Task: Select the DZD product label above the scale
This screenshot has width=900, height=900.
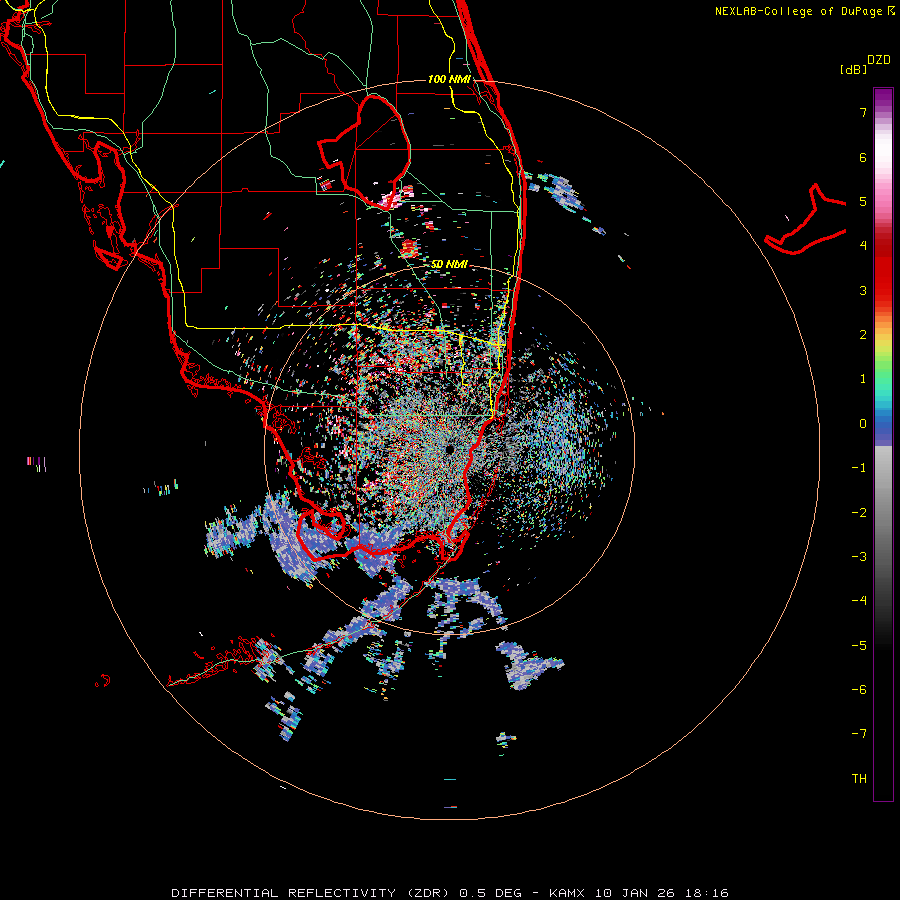Action: pyautogui.click(x=879, y=60)
